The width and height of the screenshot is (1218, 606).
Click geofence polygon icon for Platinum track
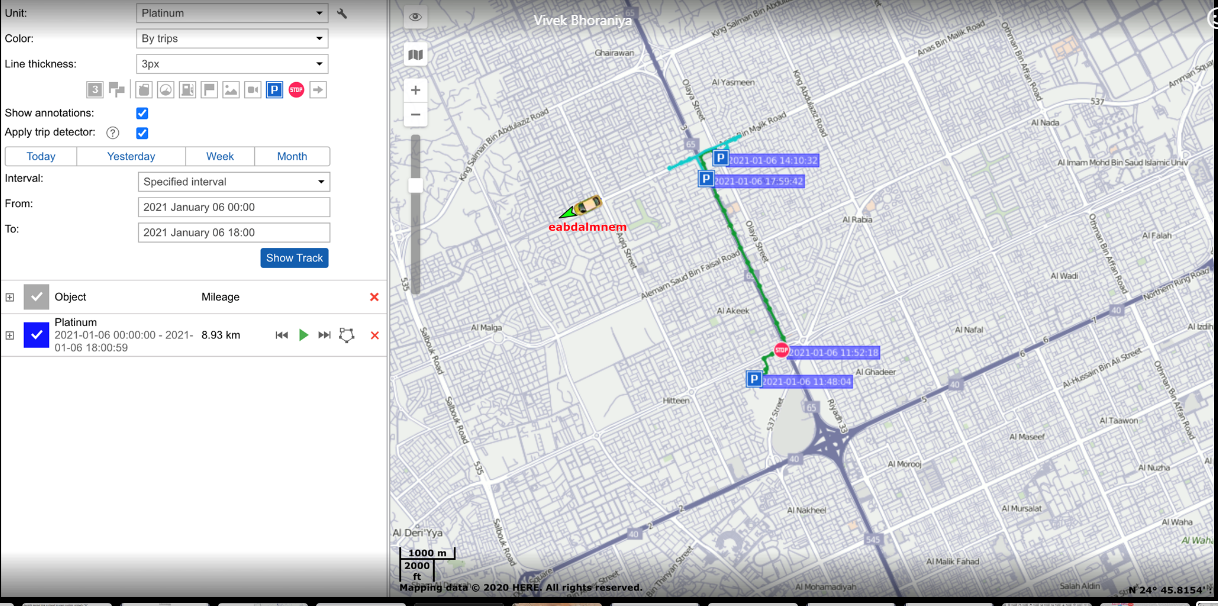point(347,335)
